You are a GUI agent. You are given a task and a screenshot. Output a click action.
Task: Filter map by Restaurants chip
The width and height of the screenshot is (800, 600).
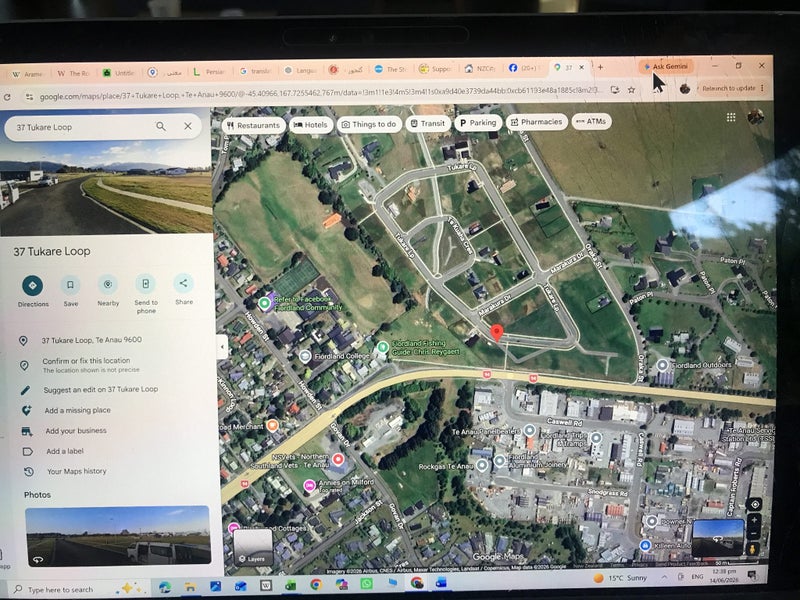point(254,125)
